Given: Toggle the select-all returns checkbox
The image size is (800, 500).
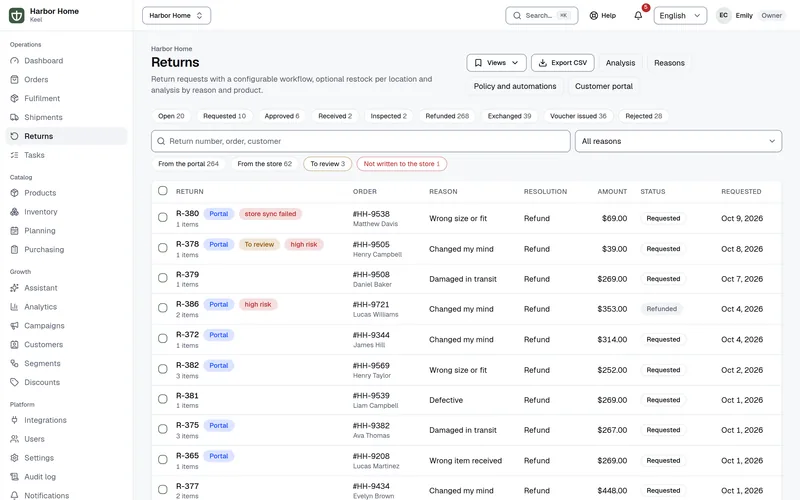Looking at the screenshot, I should 163,191.
